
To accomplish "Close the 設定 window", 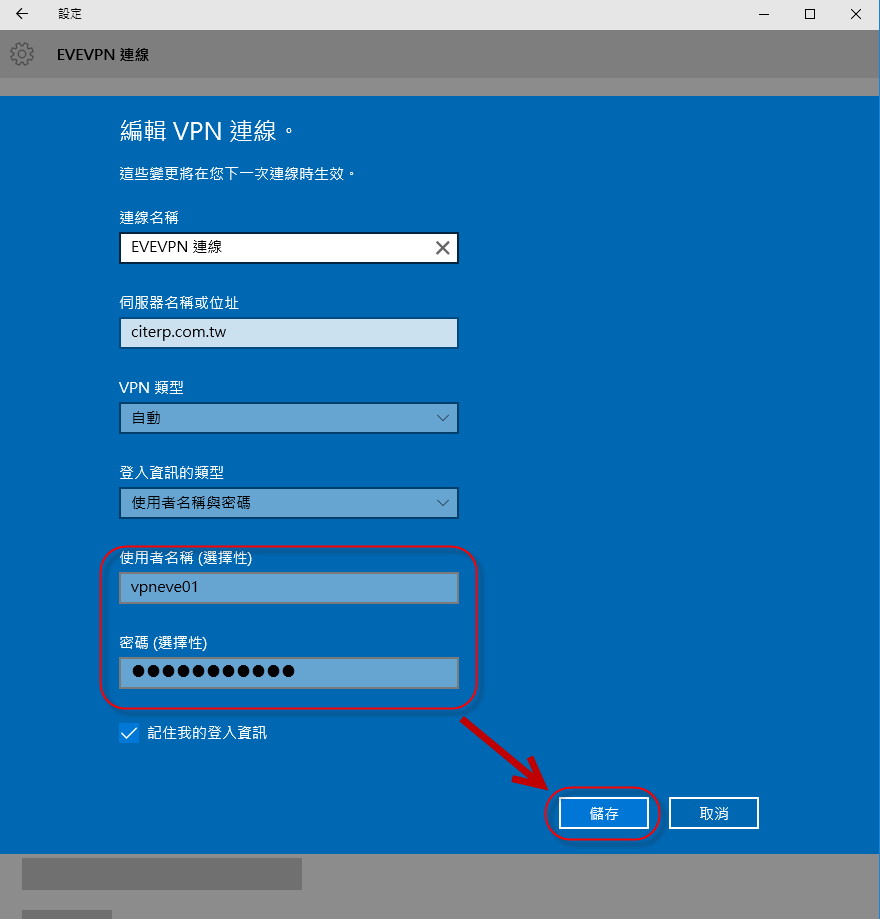I will coord(856,14).
